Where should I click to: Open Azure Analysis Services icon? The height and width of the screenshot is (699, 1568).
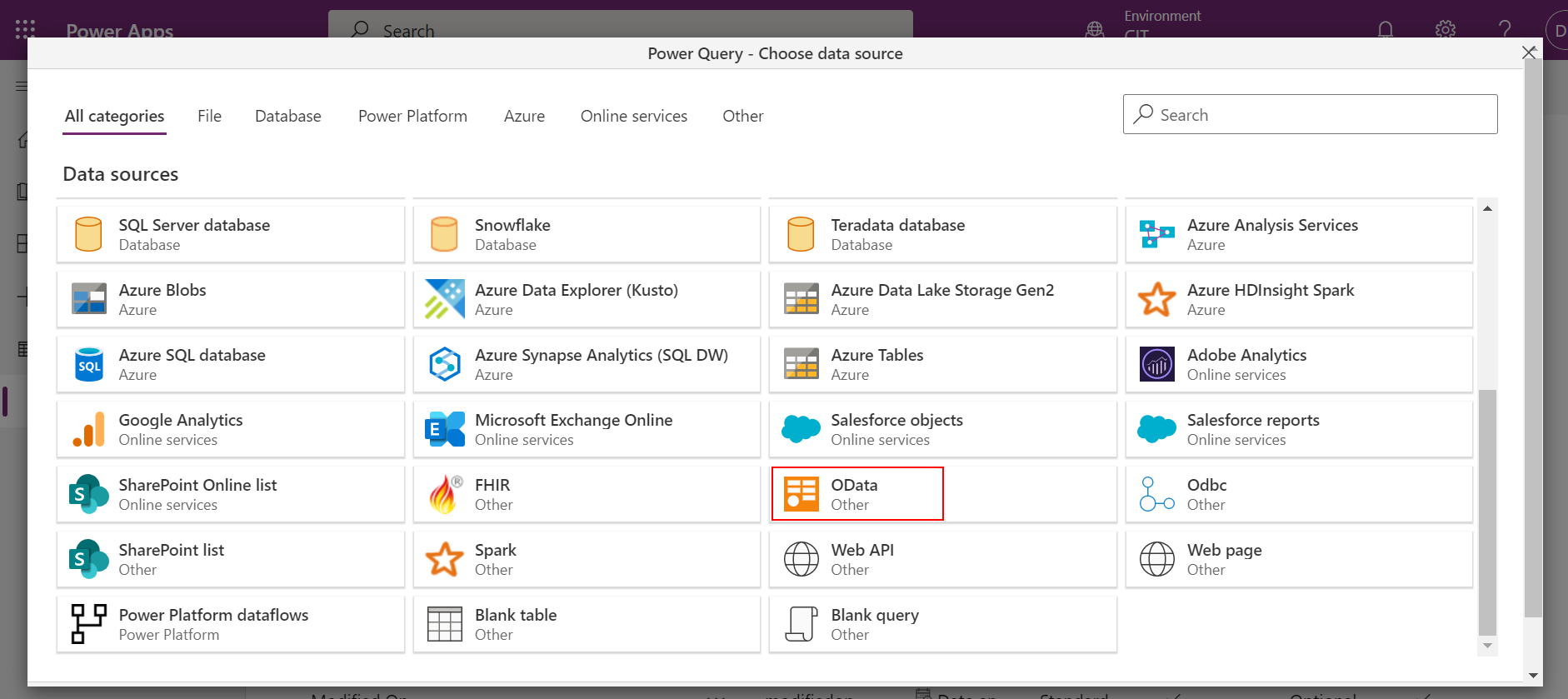[x=1156, y=234]
